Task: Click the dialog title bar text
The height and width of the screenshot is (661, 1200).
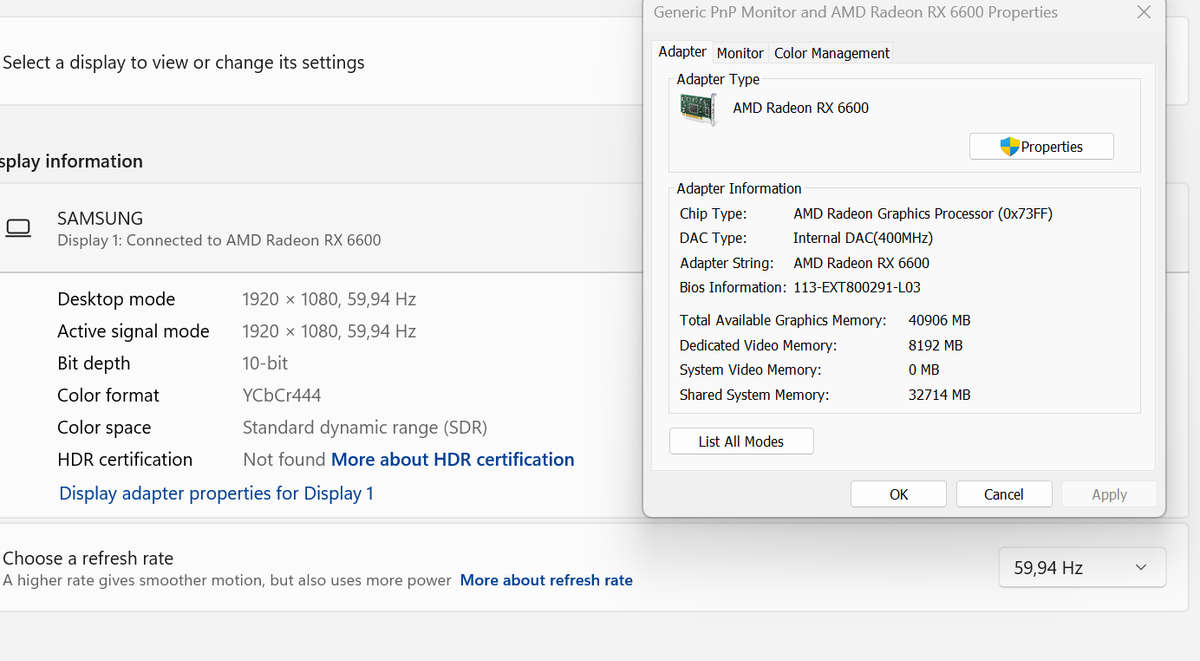Action: click(x=855, y=13)
